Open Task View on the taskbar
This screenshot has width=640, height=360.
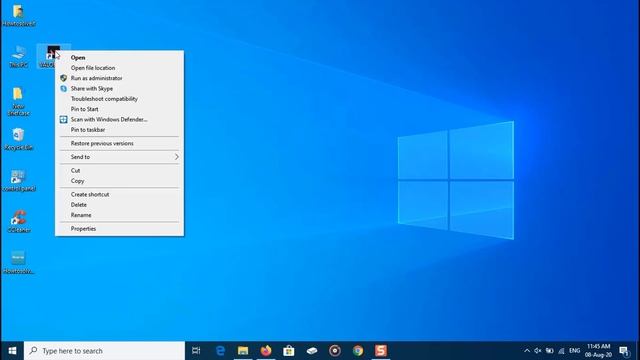coord(196,351)
